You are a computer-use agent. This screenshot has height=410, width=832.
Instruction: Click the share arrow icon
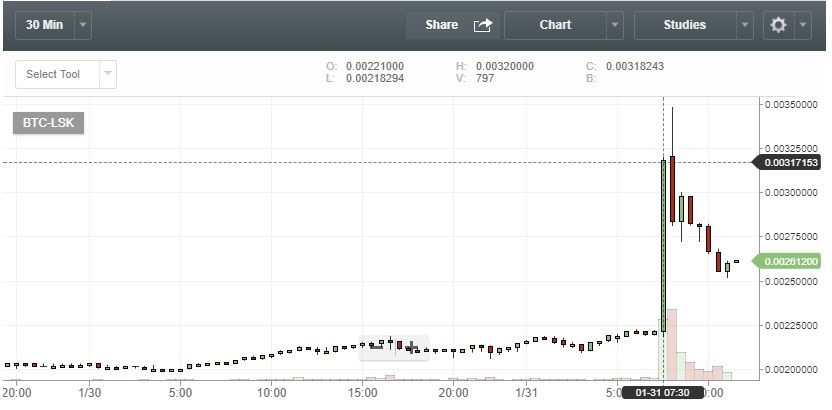(483, 25)
